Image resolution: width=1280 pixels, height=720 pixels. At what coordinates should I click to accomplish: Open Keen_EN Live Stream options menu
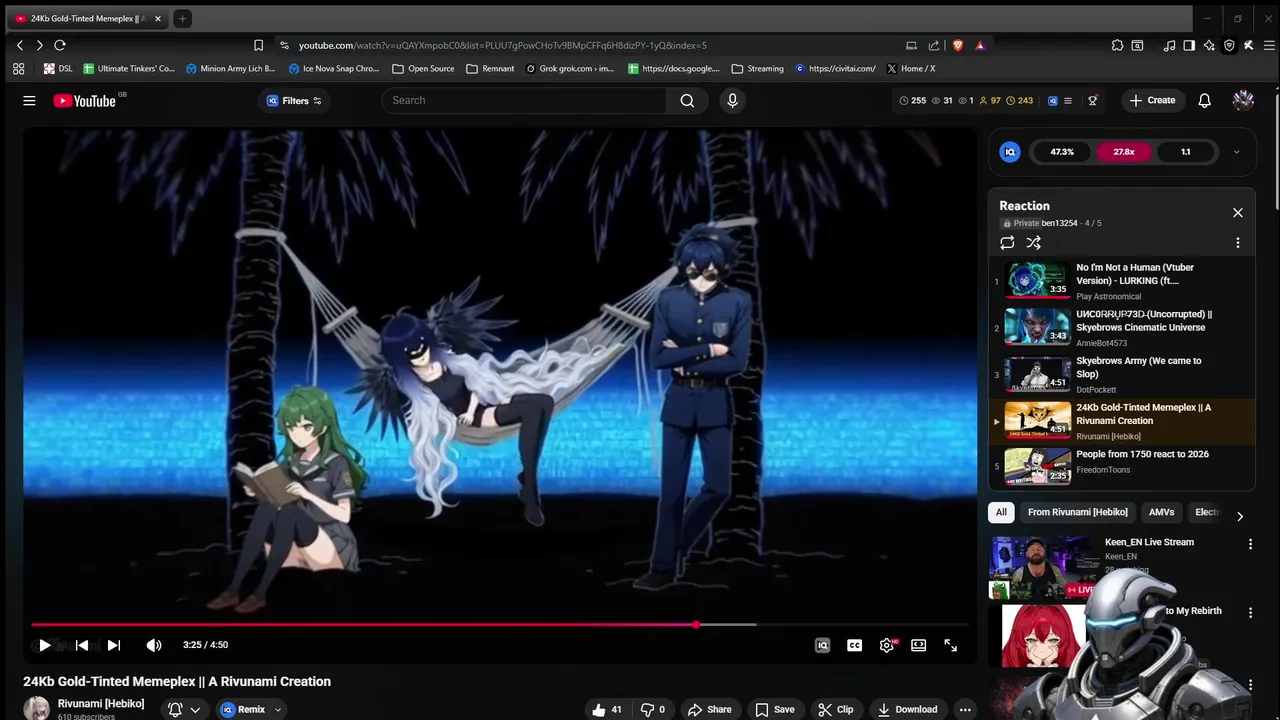coord(1250,544)
